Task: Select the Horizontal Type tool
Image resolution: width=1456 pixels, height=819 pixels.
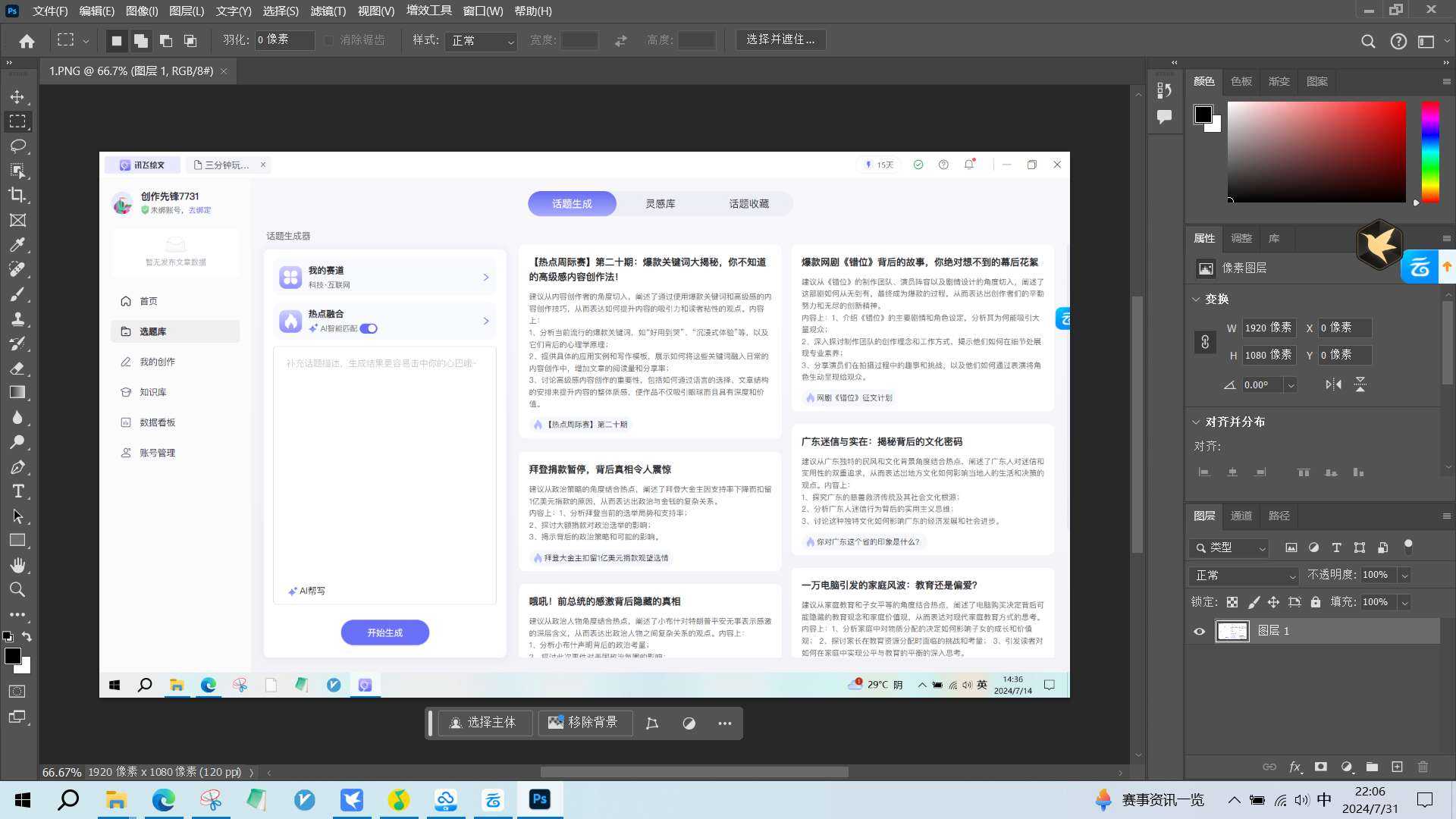Action: pyautogui.click(x=17, y=491)
